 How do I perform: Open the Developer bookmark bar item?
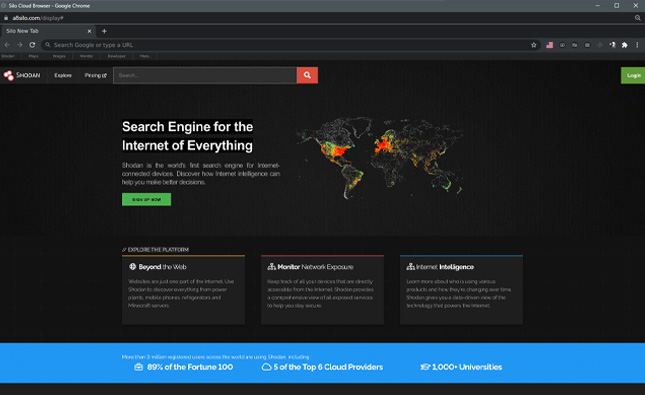coord(116,56)
